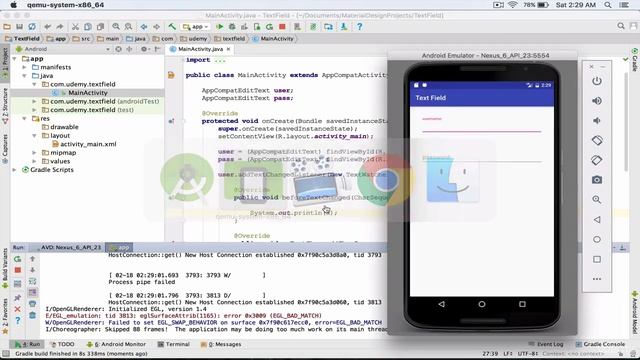This screenshot has height=360, width=640.
Task: Click emulator sidebar overview square icon
Action: pos(597,259)
